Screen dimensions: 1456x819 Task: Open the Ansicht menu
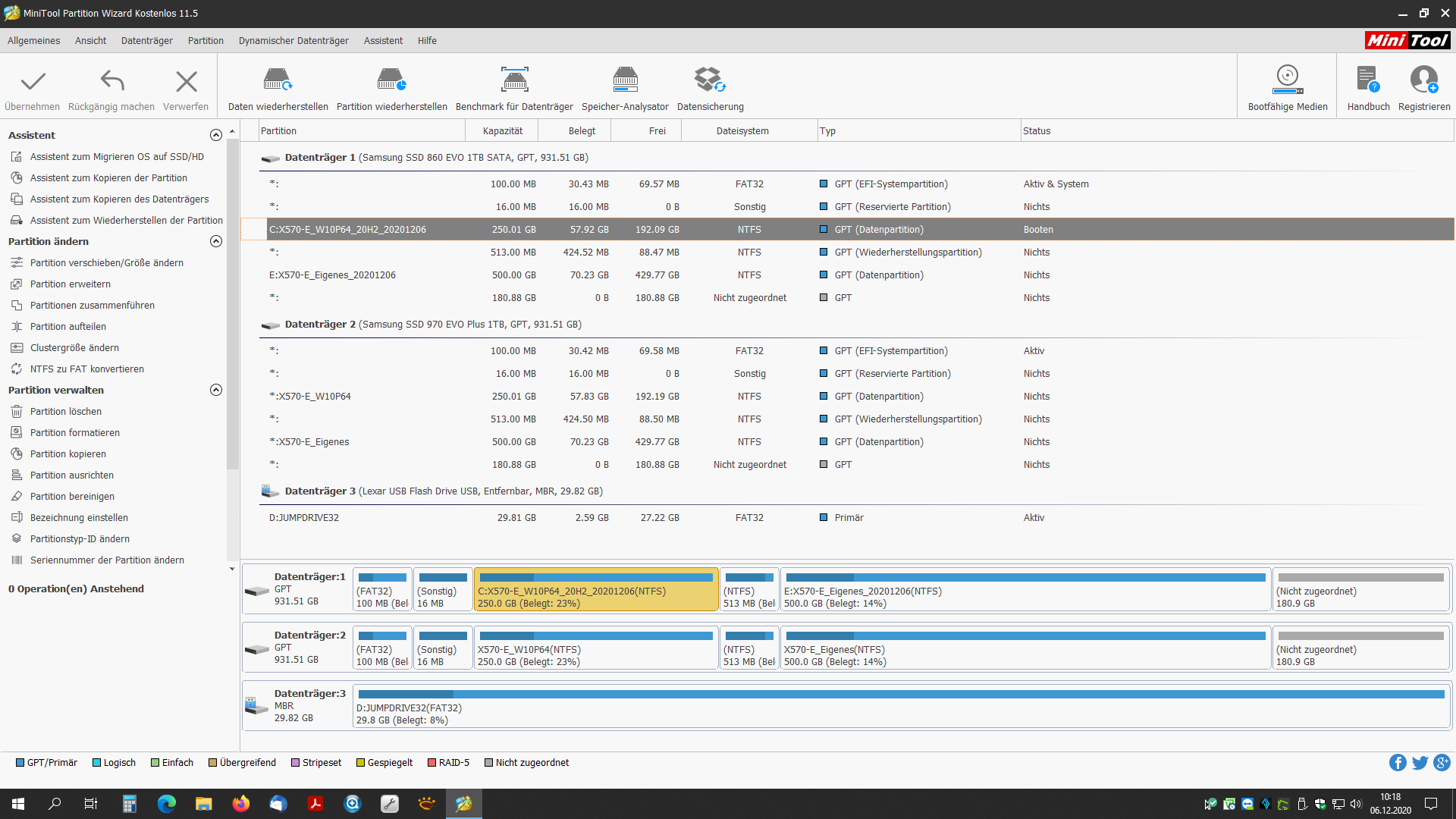point(90,41)
